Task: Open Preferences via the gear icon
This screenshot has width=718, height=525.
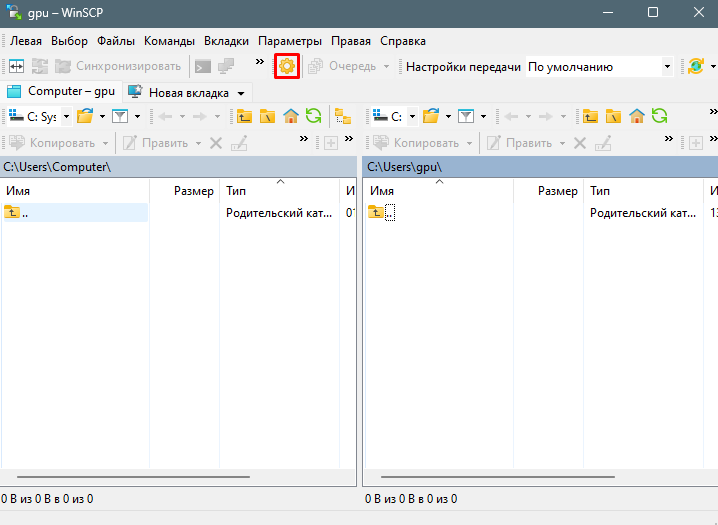Action: pos(287,66)
